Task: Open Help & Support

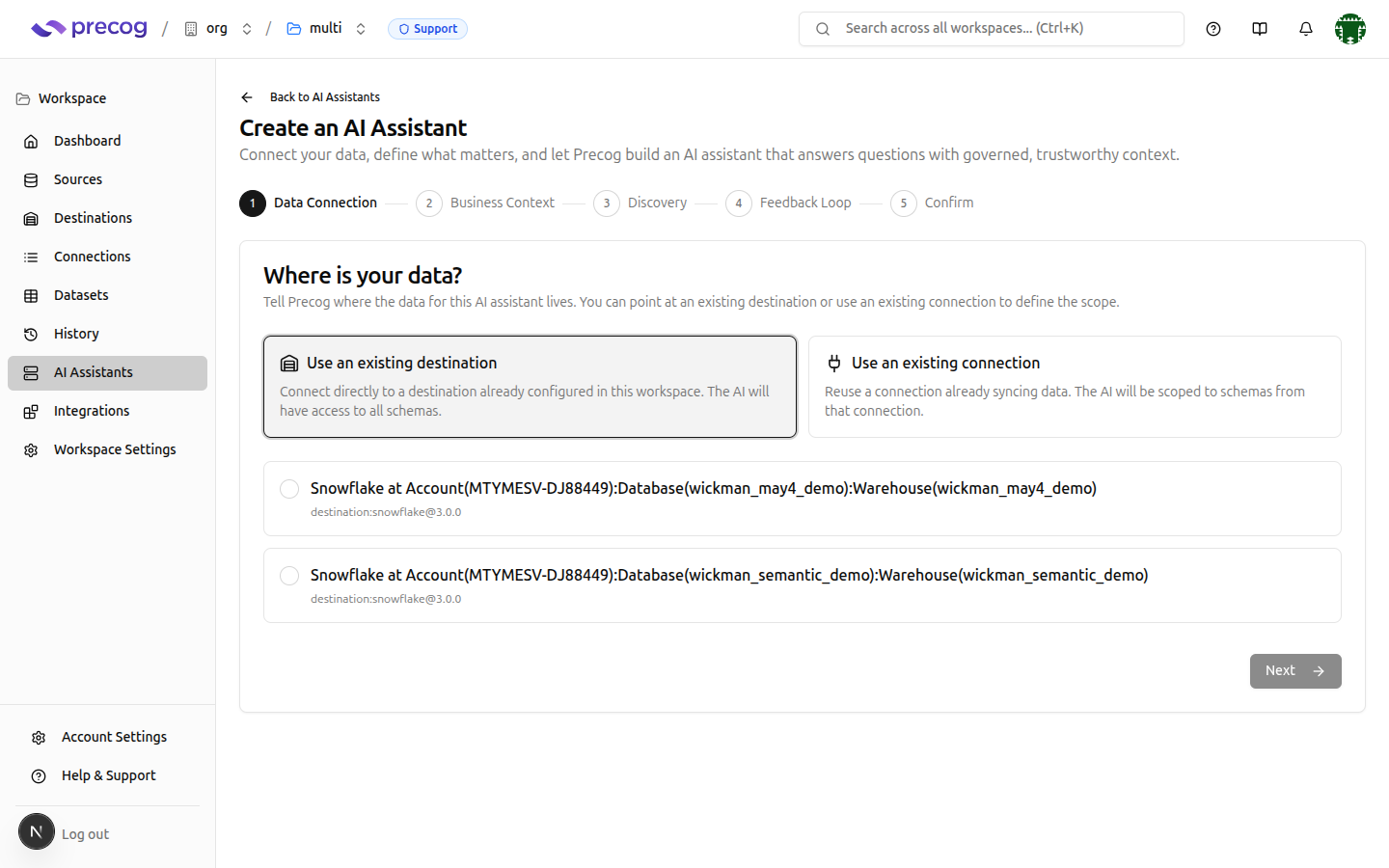Action: click(107, 775)
